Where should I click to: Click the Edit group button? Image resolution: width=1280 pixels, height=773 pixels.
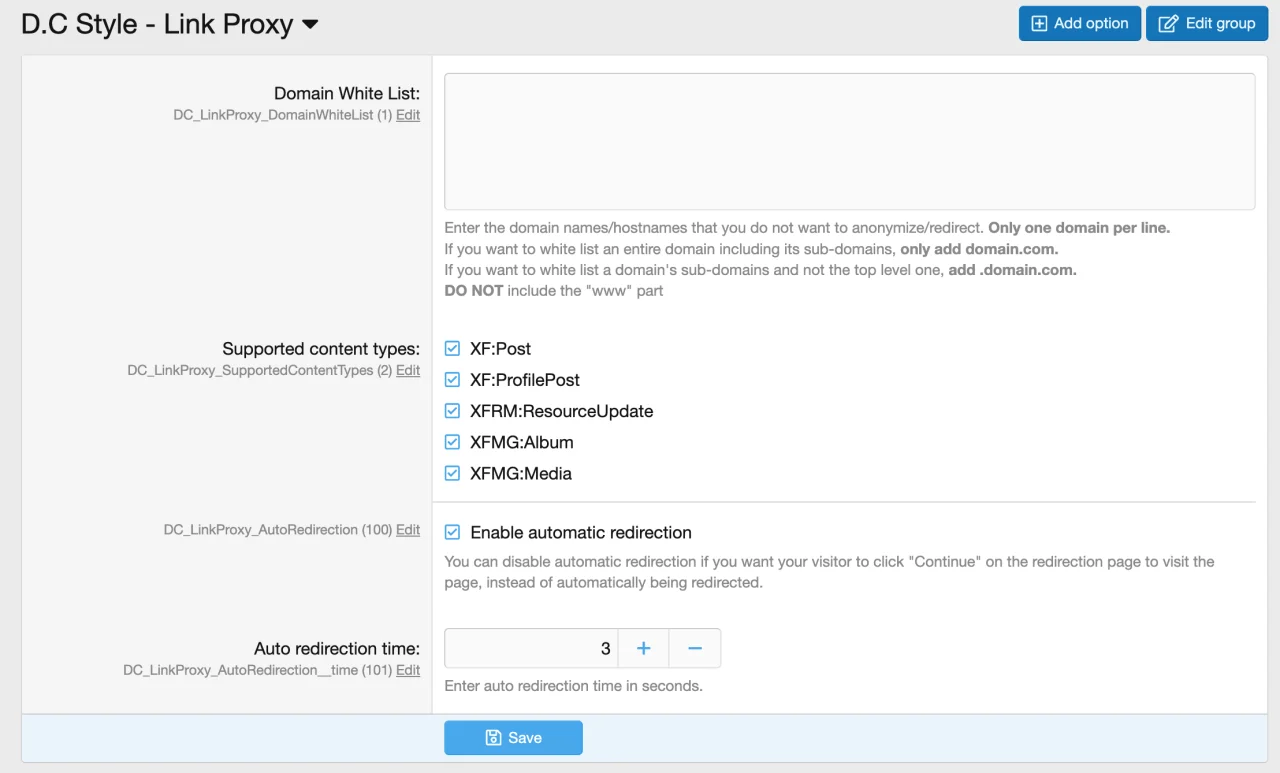pos(1206,24)
